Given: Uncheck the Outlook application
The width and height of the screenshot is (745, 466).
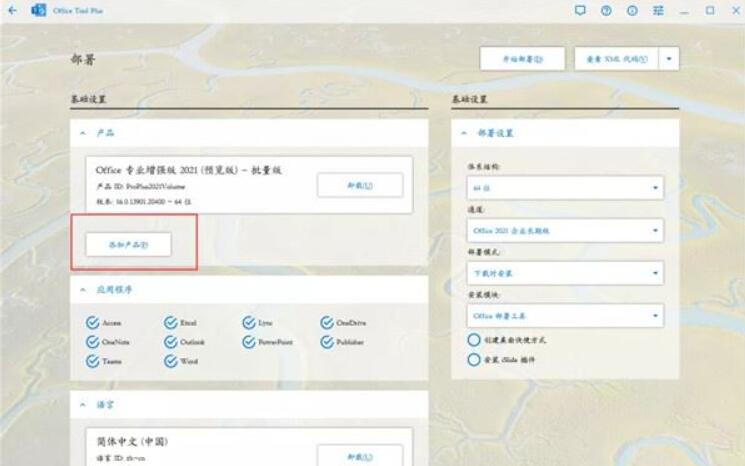Looking at the screenshot, I should (x=171, y=342).
